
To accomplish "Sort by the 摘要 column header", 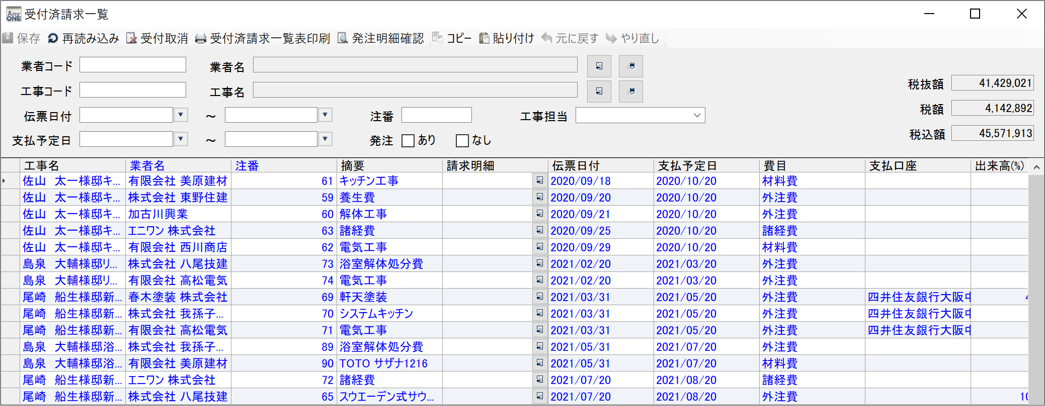I will coord(389,165).
